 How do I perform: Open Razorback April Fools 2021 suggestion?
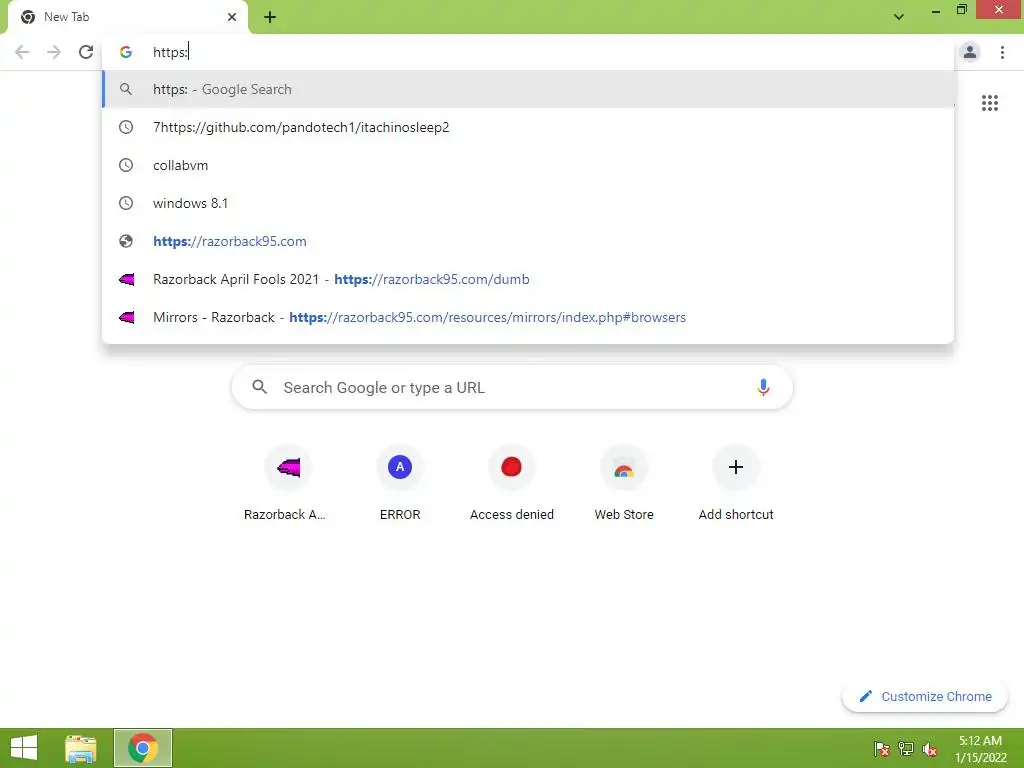pyautogui.click(x=528, y=280)
